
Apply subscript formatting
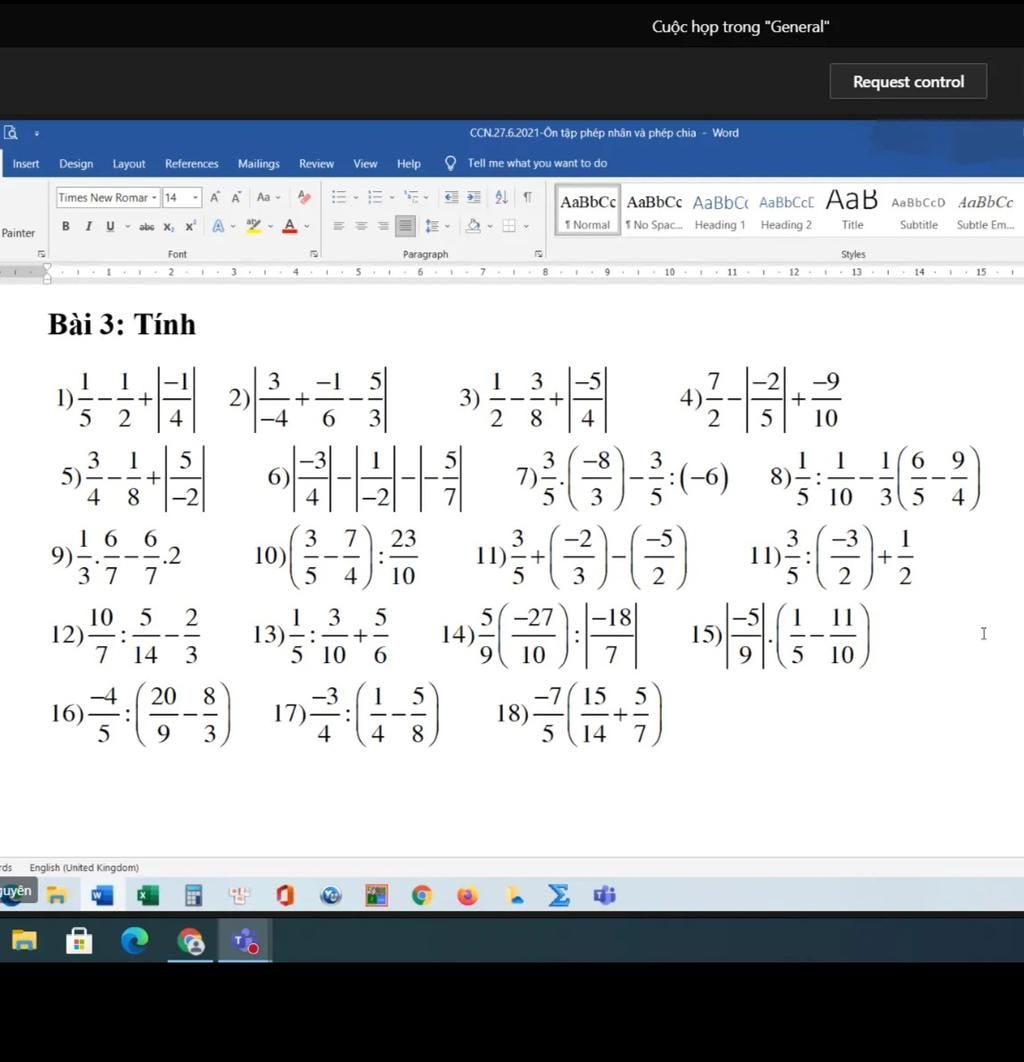[169, 226]
